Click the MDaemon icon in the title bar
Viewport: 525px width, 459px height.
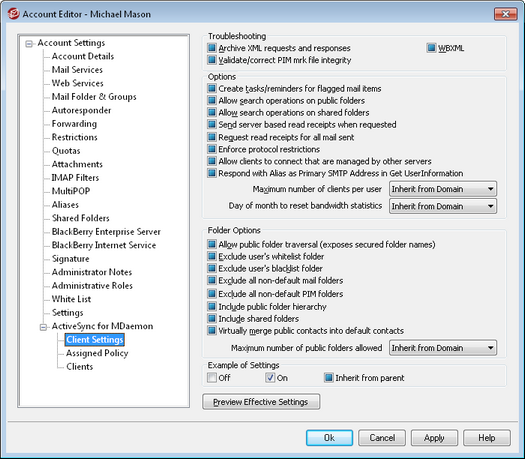tap(13, 14)
